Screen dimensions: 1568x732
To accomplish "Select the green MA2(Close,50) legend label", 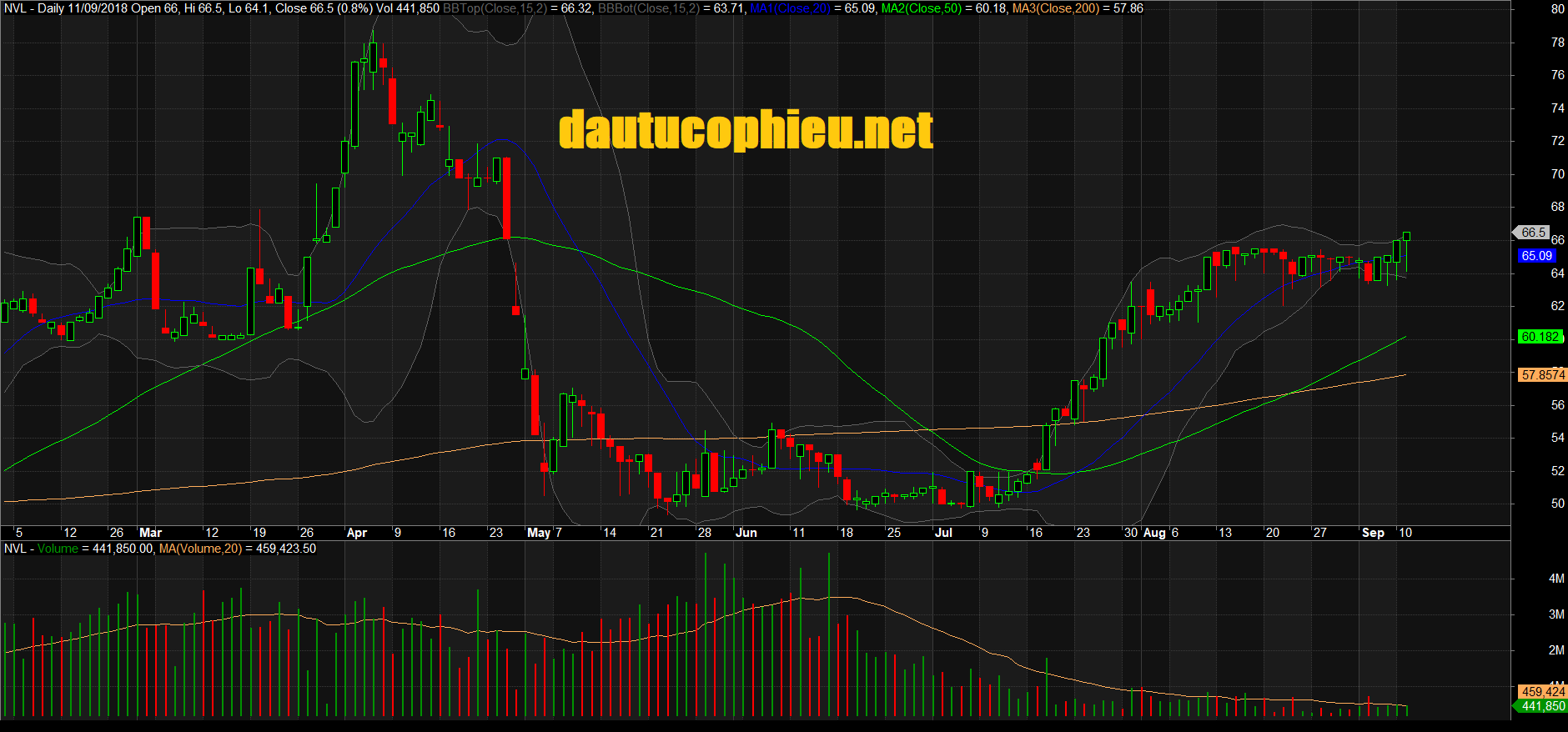I will pos(921,8).
